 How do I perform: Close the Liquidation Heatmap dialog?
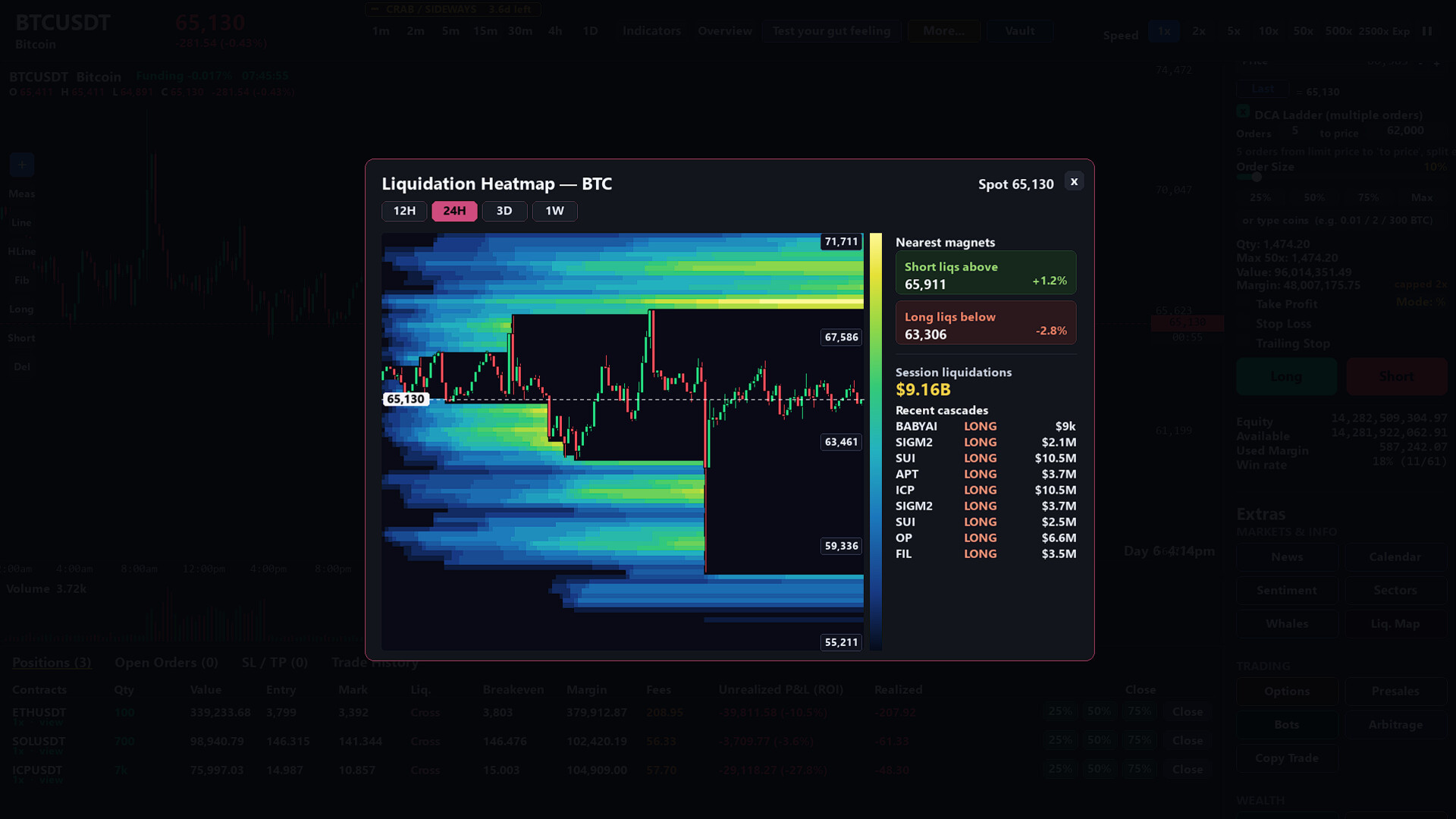click(1074, 182)
